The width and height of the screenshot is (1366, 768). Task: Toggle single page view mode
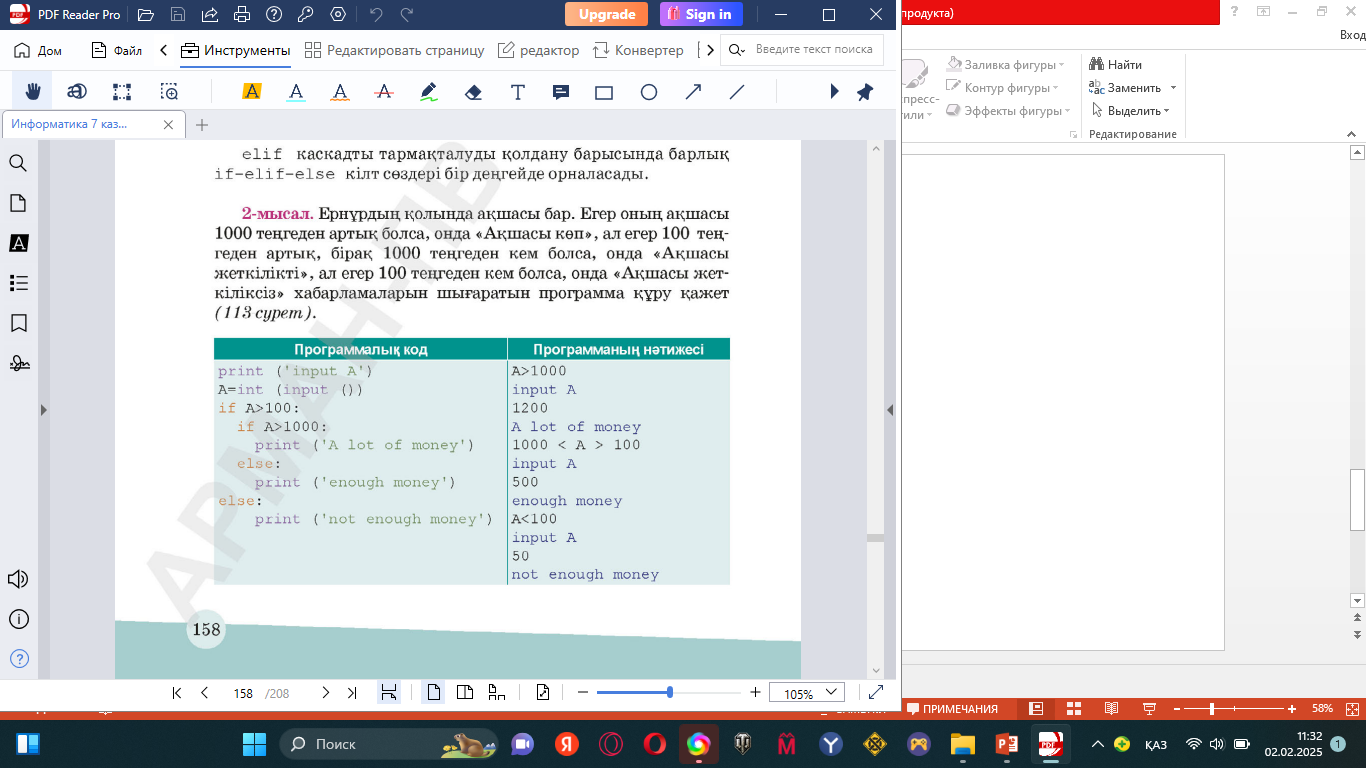433,692
